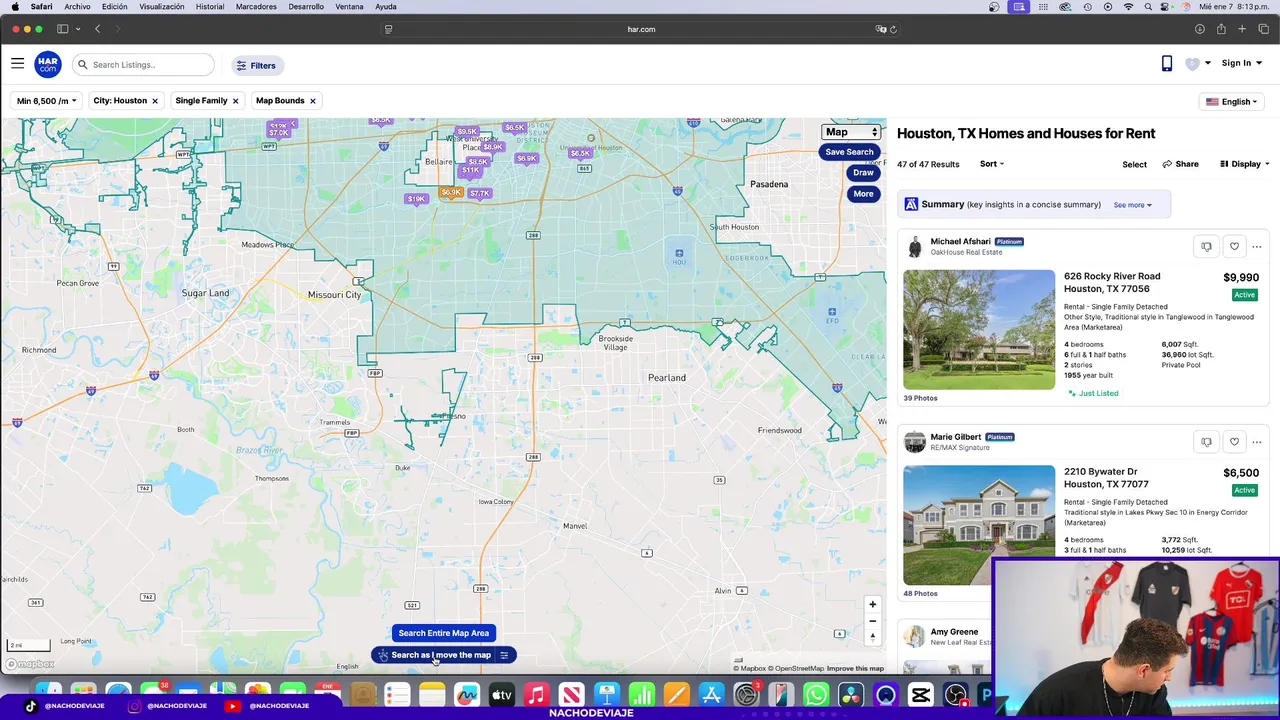Click Search Entire Map Area button
This screenshot has width=1280, height=720.
(444, 633)
